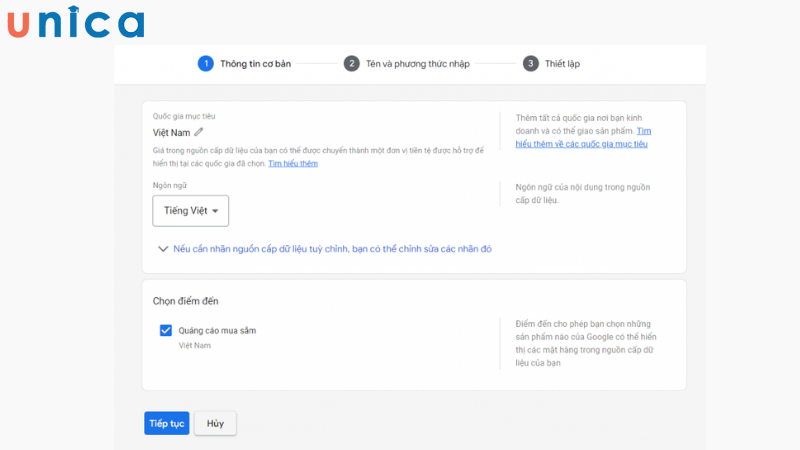Click the step 1 circle icon
This screenshot has height=450, width=800.
(x=205, y=63)
